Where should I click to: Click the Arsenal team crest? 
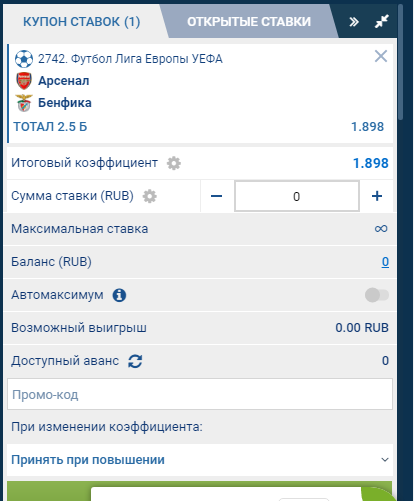coord(24,81)
